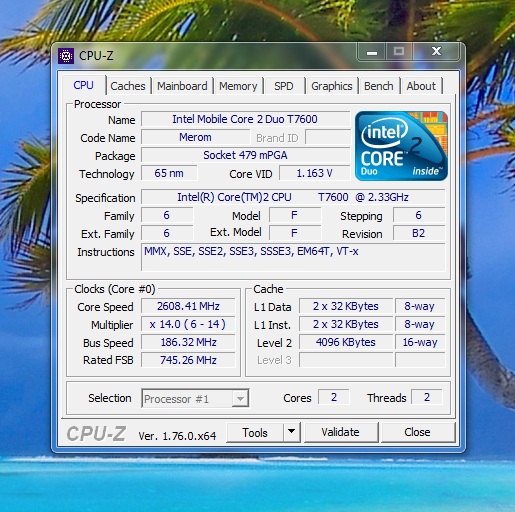Open the Caches tab
The width and height of the screenshot is (515, 512).
[x=128, y=86]
